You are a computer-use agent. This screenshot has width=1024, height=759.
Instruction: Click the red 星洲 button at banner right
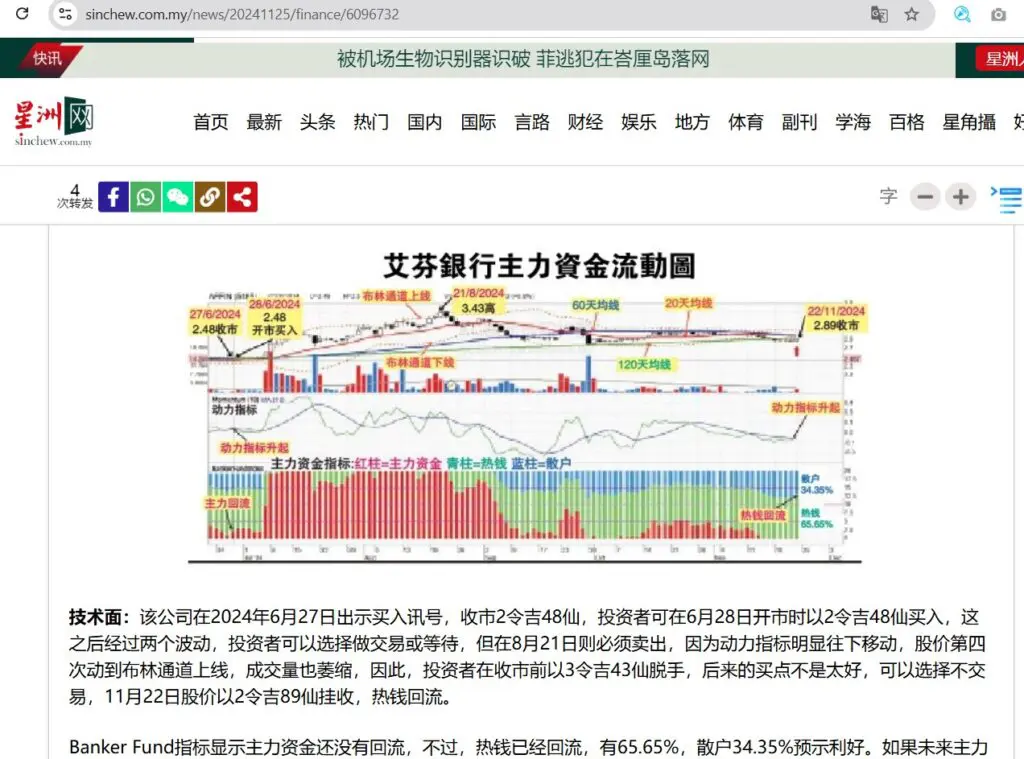(x=1000, y=59)
